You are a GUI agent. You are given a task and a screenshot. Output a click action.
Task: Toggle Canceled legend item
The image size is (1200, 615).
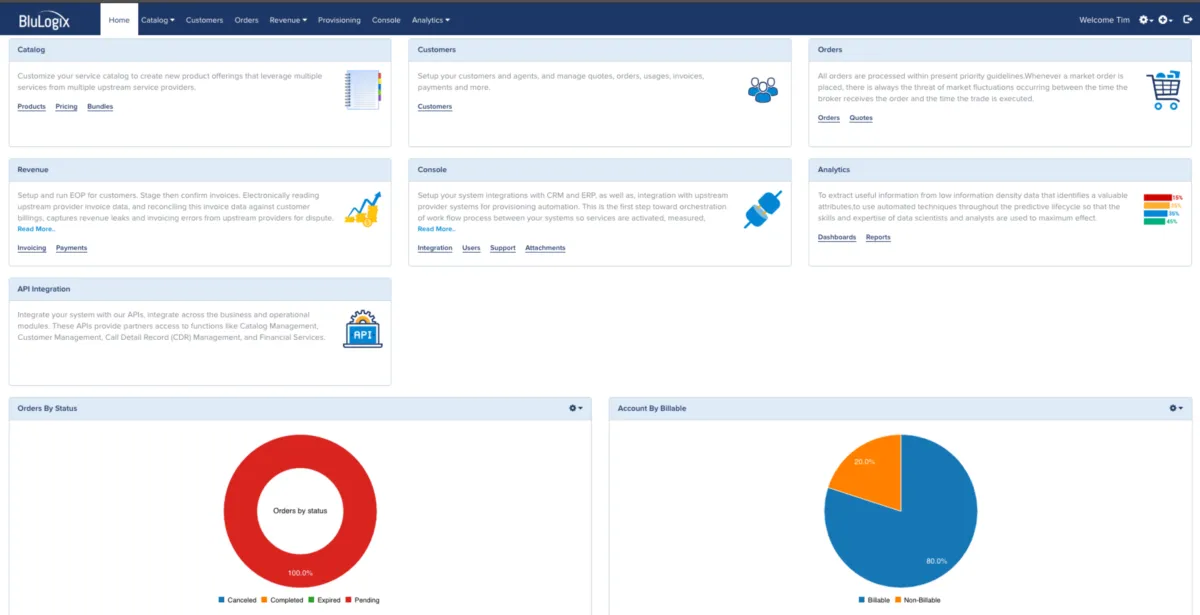pos(237,600)
